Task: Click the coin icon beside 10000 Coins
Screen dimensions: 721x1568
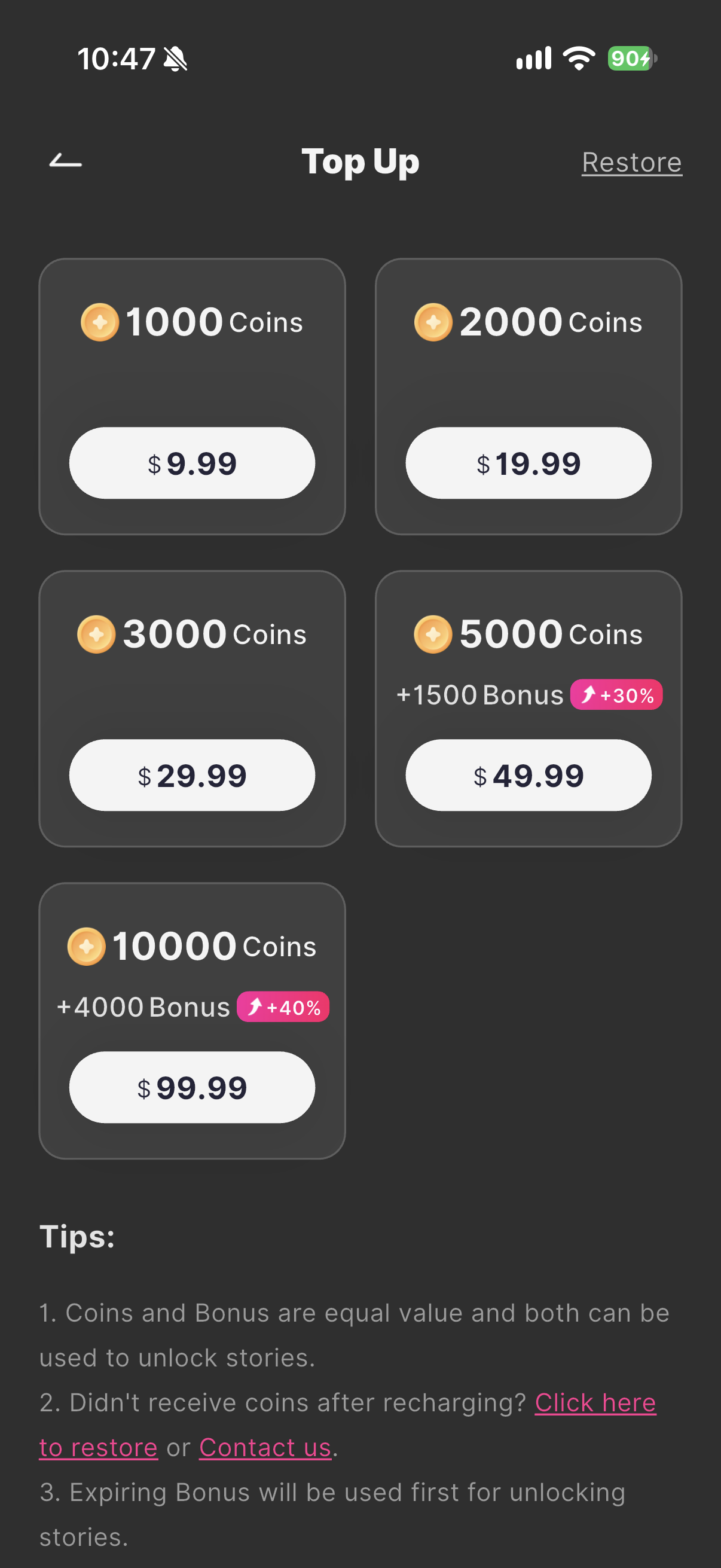Action: click(85, 947)
